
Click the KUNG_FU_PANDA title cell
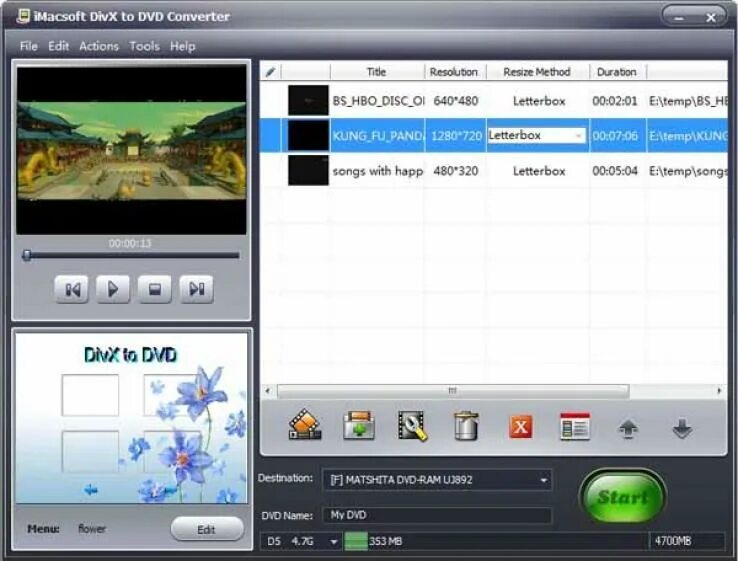click(378, 136)
